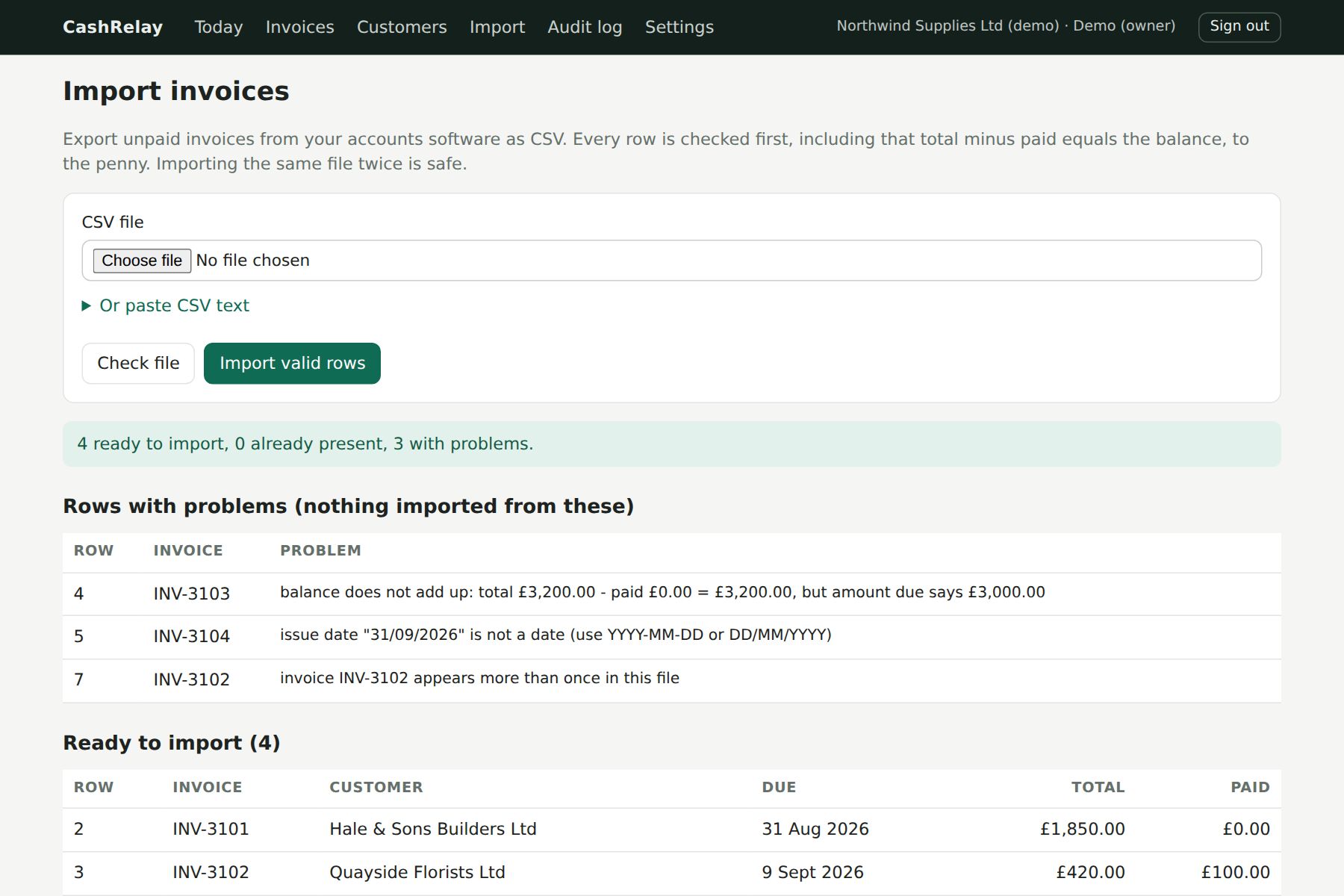Click due date 31 Aug 2026
This screenshot has height=896, width=1344.
tap(815, 830)
